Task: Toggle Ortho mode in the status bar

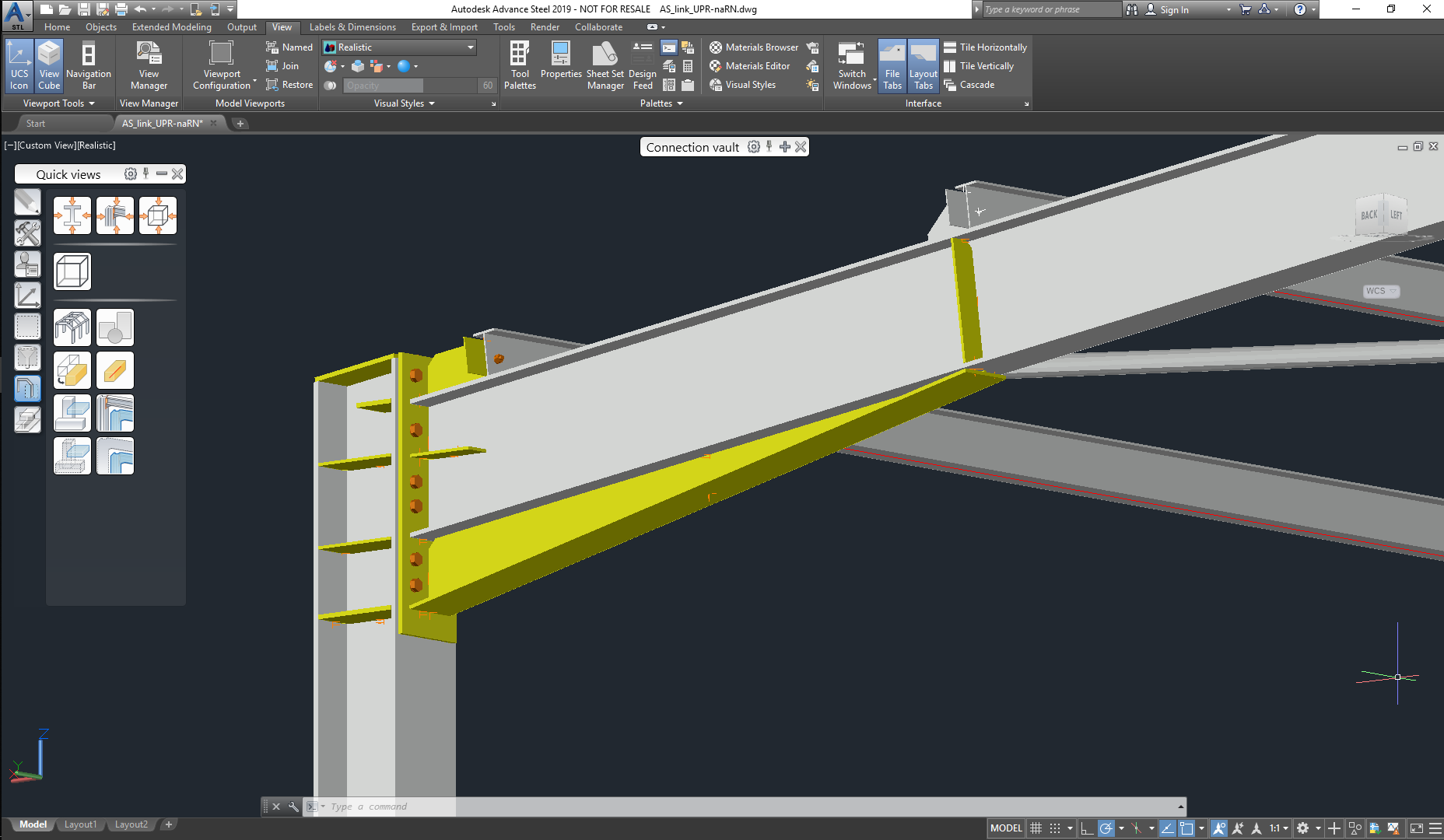Action: pos(1088,828)
